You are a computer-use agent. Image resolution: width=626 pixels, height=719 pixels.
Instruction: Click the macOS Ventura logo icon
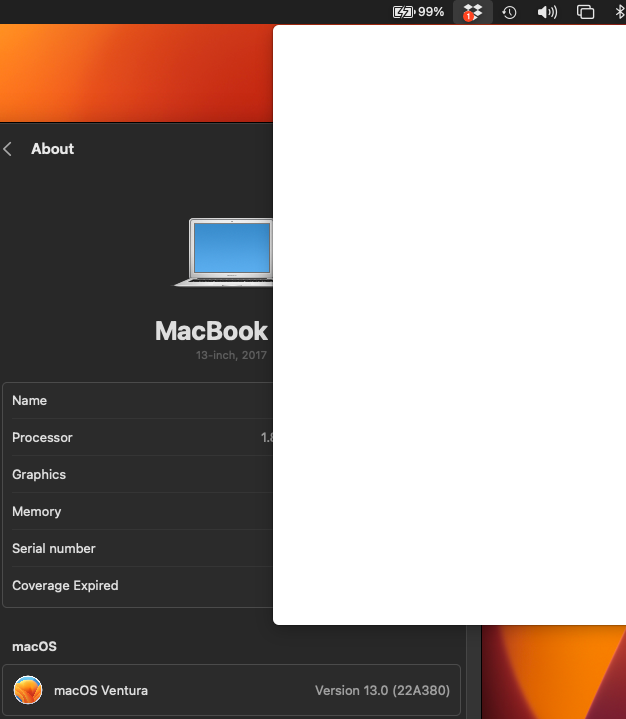28,690
